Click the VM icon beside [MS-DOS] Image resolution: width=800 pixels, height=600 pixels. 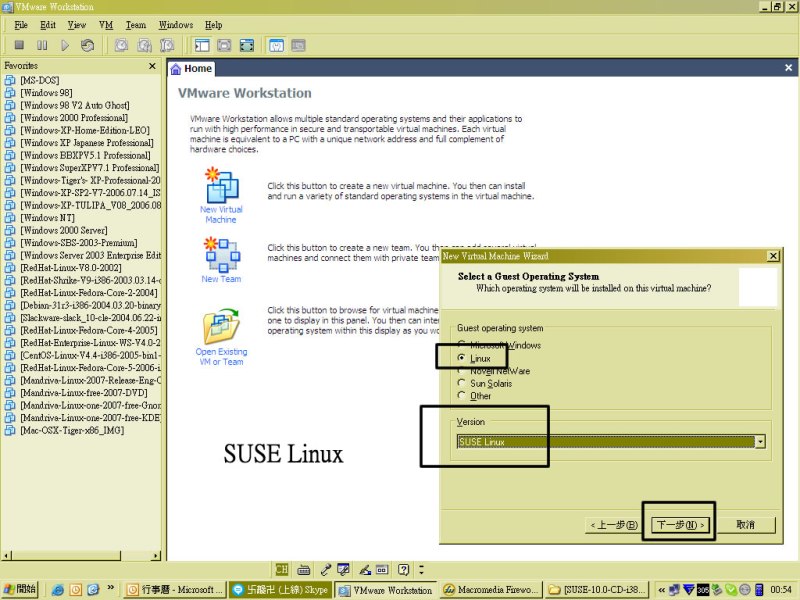click(10, 80)
